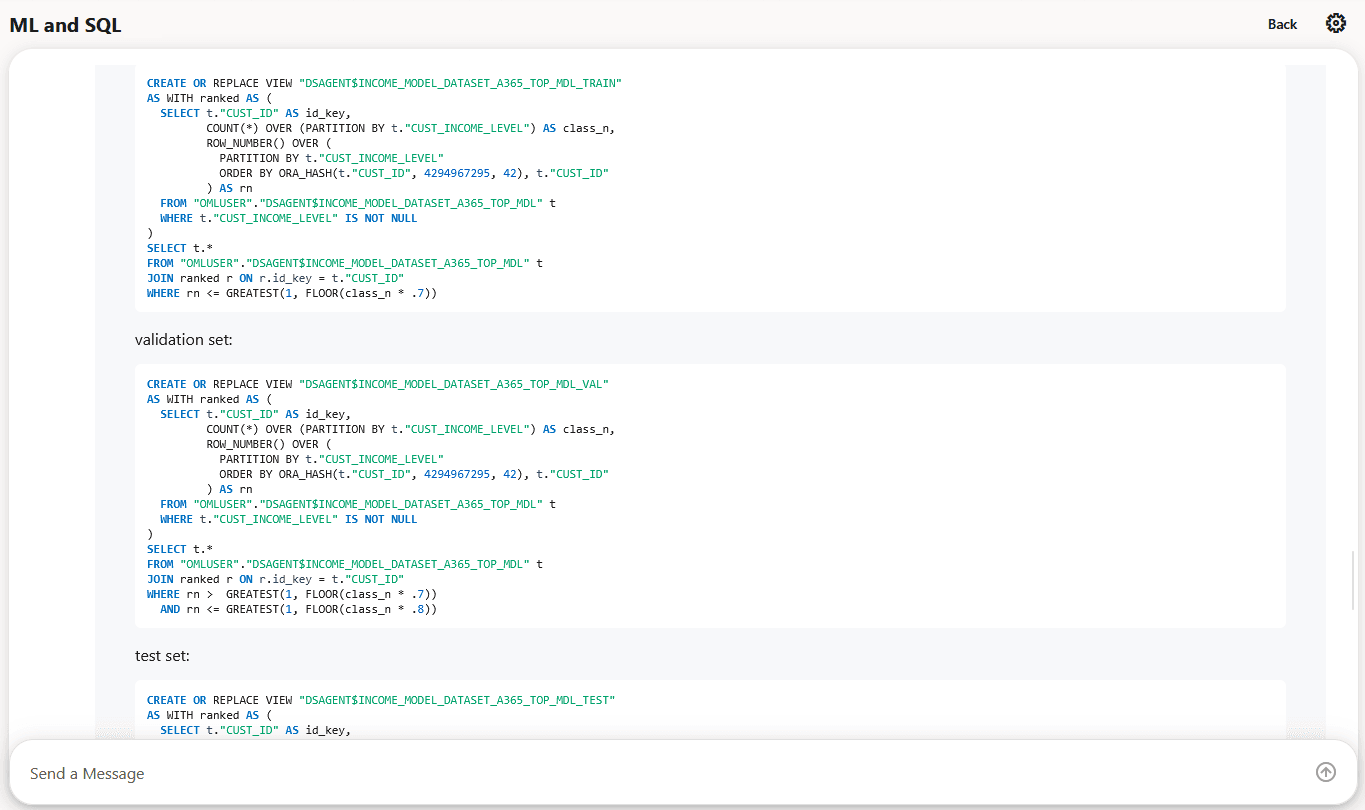Open the settings gear icon
Image resolution: width=1365 pixels, height=810 pixels.
tap(1336, 24)
